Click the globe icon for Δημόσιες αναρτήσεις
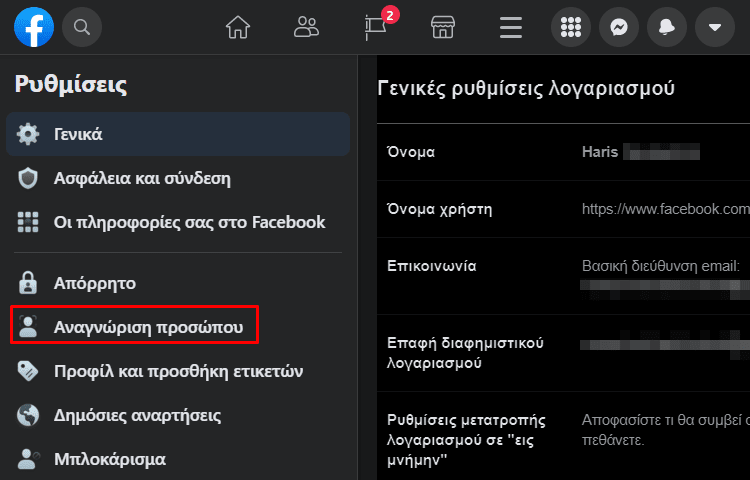This screenshot has height=480, width=750. 28,415
